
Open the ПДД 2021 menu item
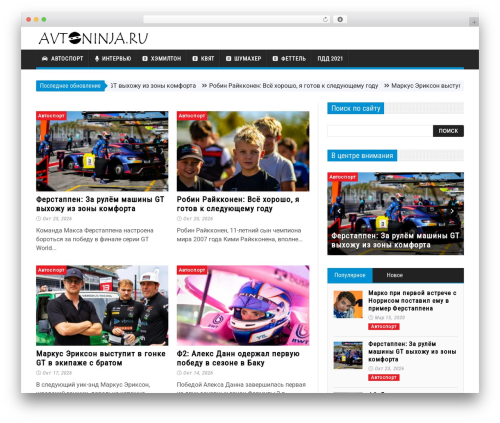click(x=330, y=59)
